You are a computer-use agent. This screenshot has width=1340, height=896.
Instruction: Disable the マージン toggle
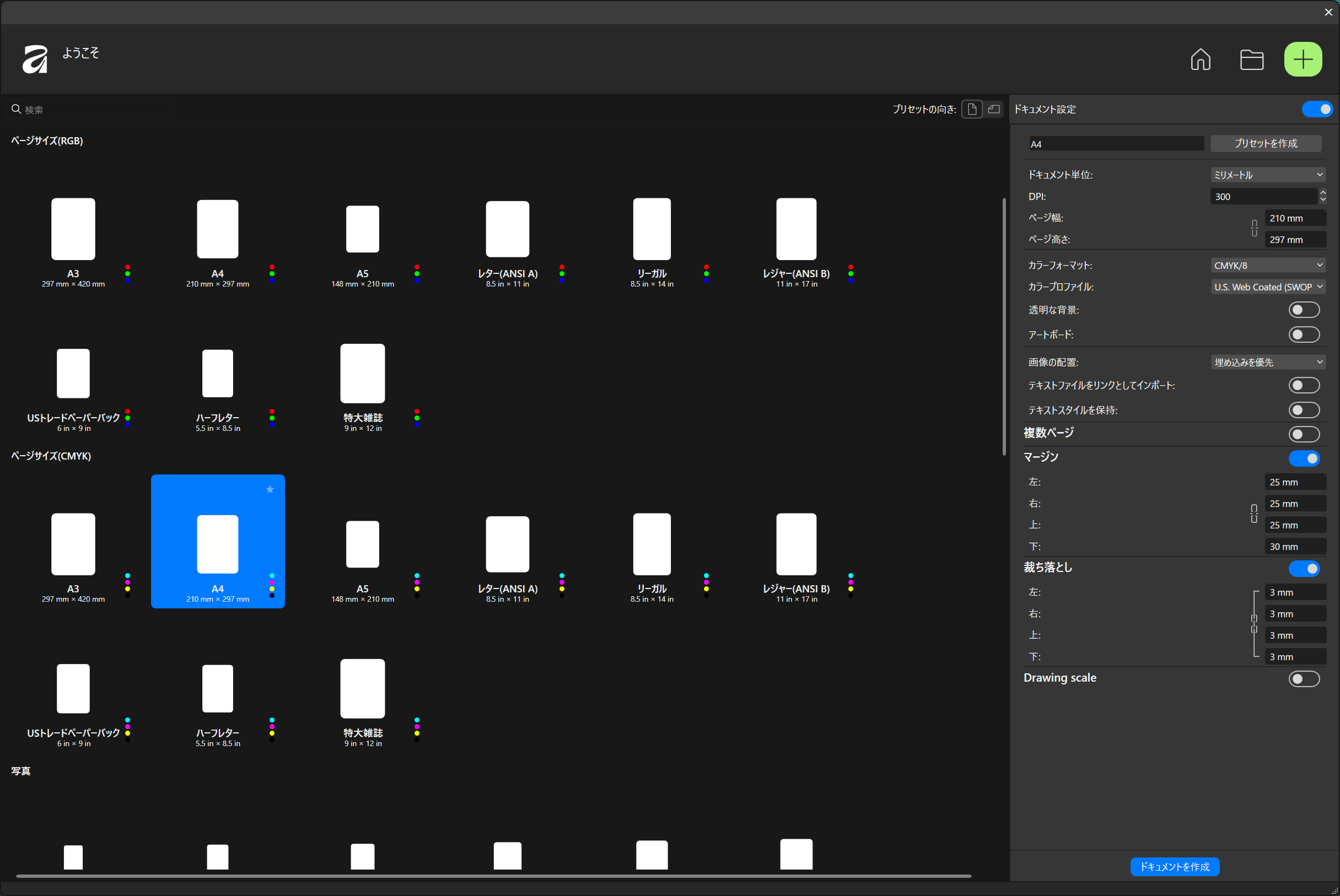(x=1304, y=458)
